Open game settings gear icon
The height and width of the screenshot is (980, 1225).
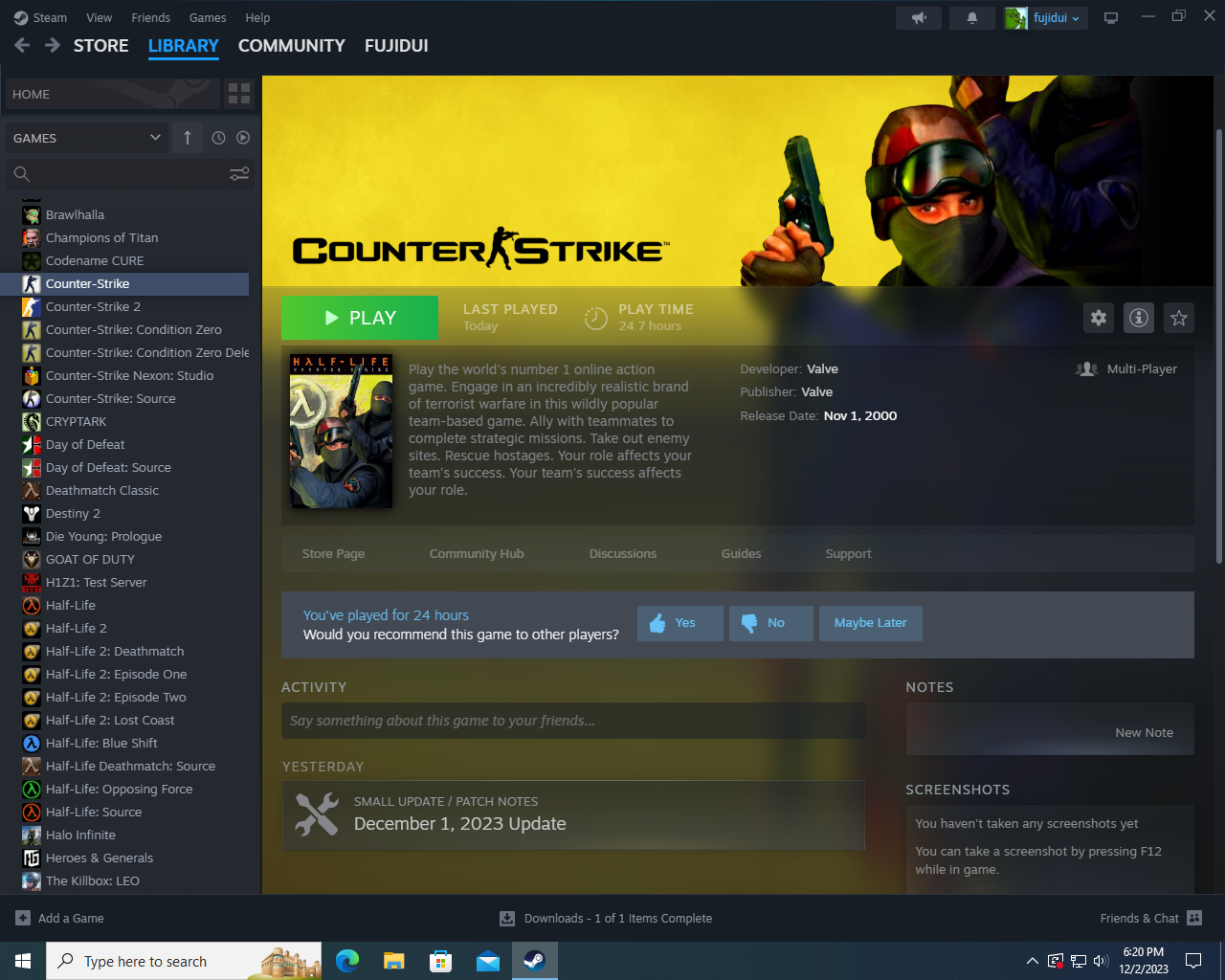1098,318
